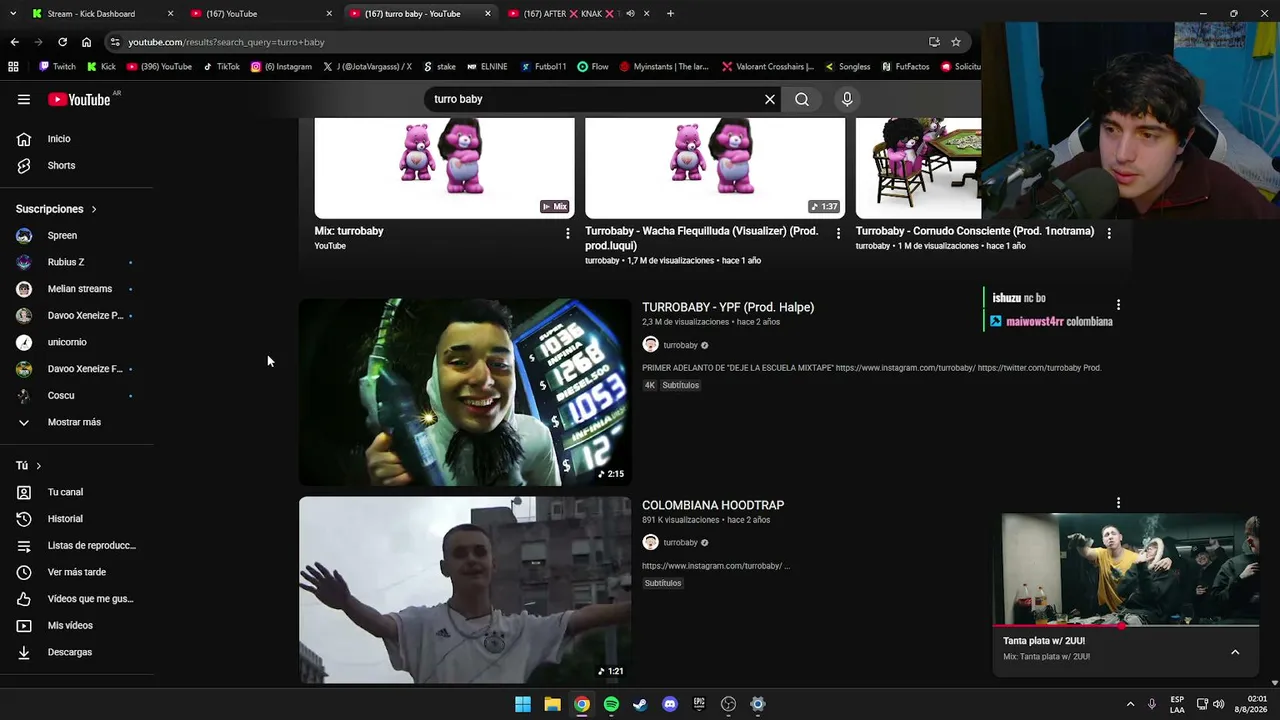Open the TURROBABY - YPF video title
This screenshot has width=1280, height=720.
tap(728, 307)
